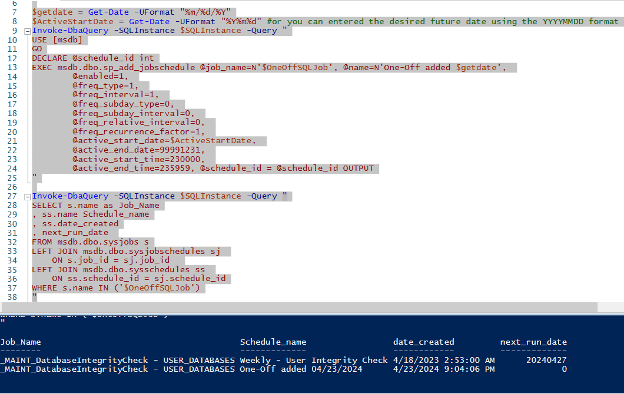This screenshot has height=394, width=624.
Task: Click the @freq_subday_interval=0 parameter
Action: tap(133, 113)
